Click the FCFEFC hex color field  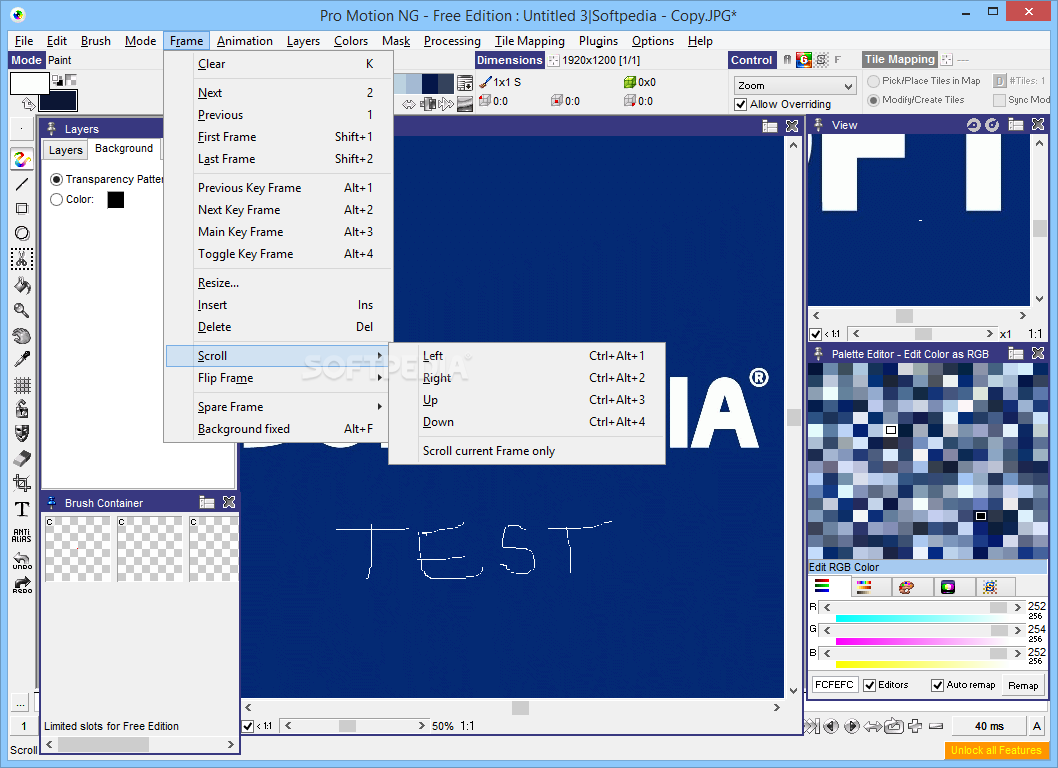tap(834, 685)
